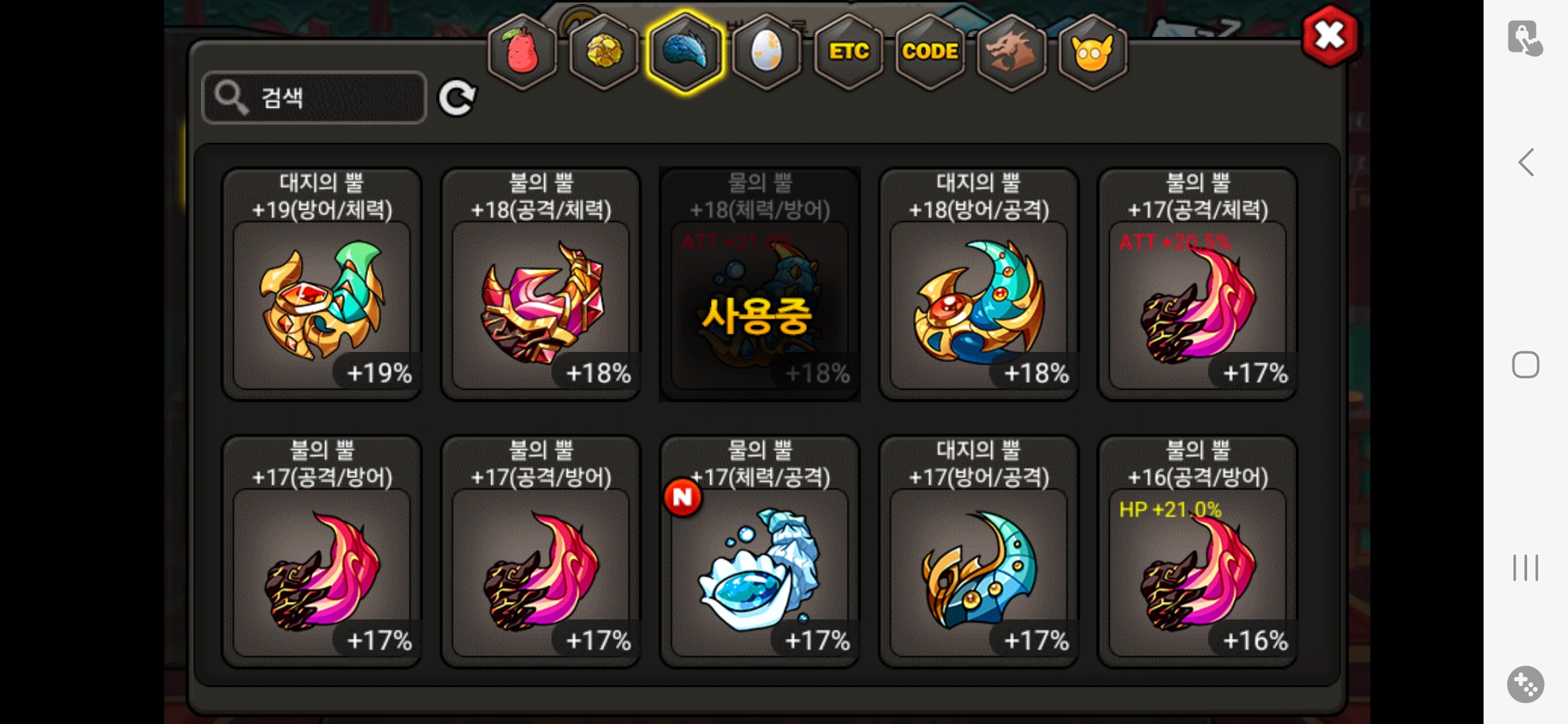Switch to the gold gem tab
Screen dimensions: 1568x724
click(603, 51)
